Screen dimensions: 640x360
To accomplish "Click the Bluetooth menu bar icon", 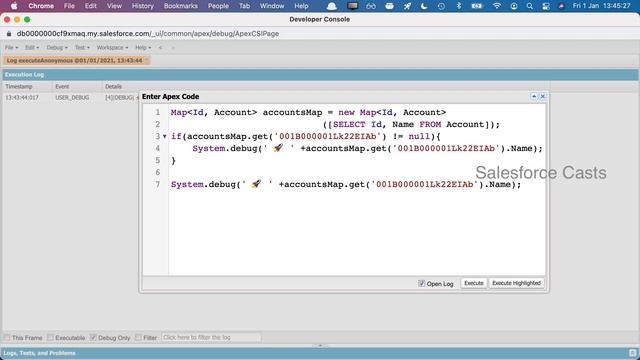I will point(459,6).
